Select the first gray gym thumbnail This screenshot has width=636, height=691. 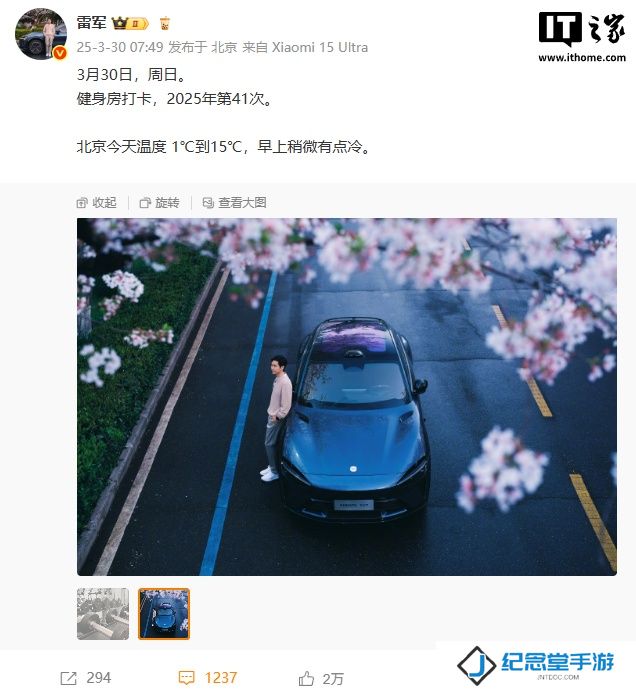click(x=103, y=614)
